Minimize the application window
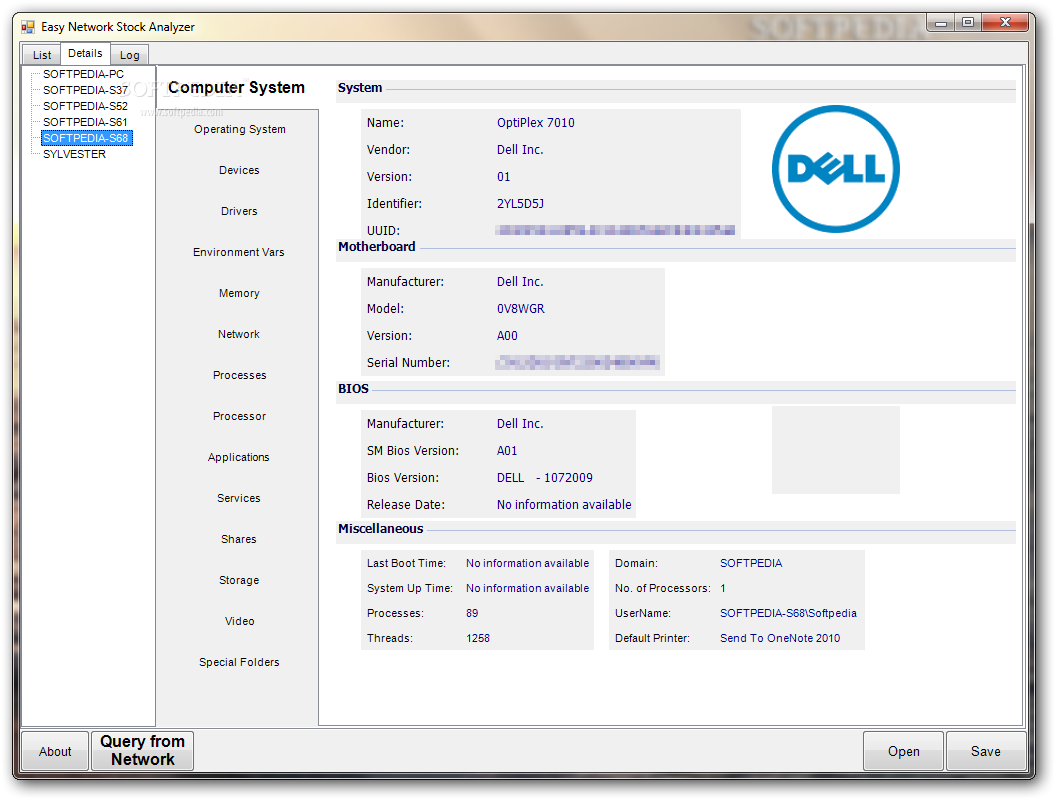Screen dimensions: 1056x800 point(941,23)
